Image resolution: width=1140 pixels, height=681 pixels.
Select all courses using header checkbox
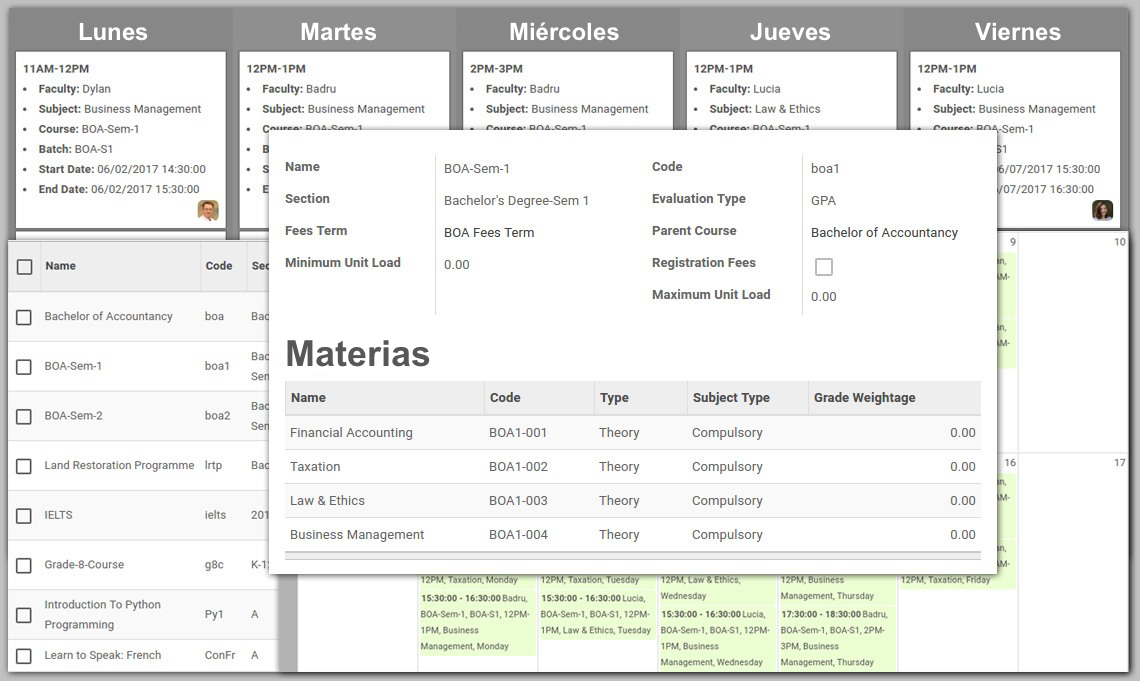coord(25,267)
